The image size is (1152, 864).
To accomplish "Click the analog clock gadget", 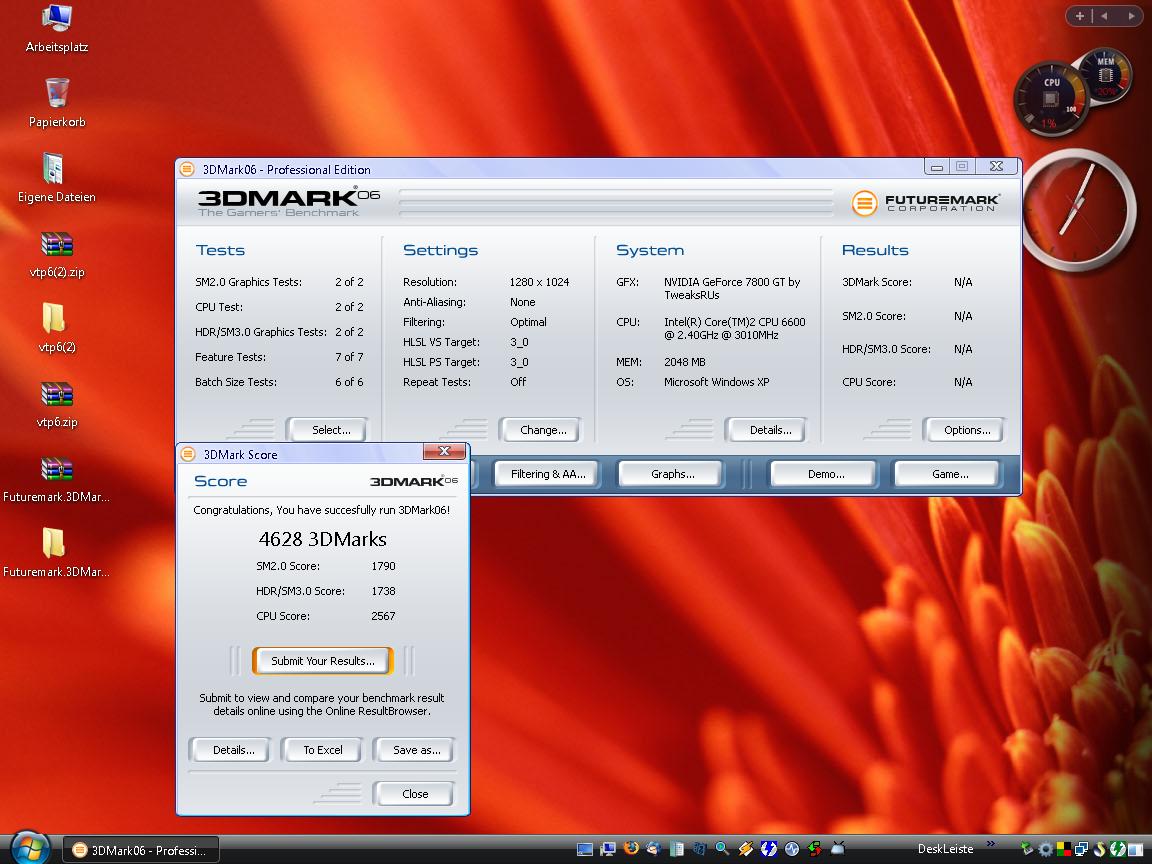I will [1079, 209].
